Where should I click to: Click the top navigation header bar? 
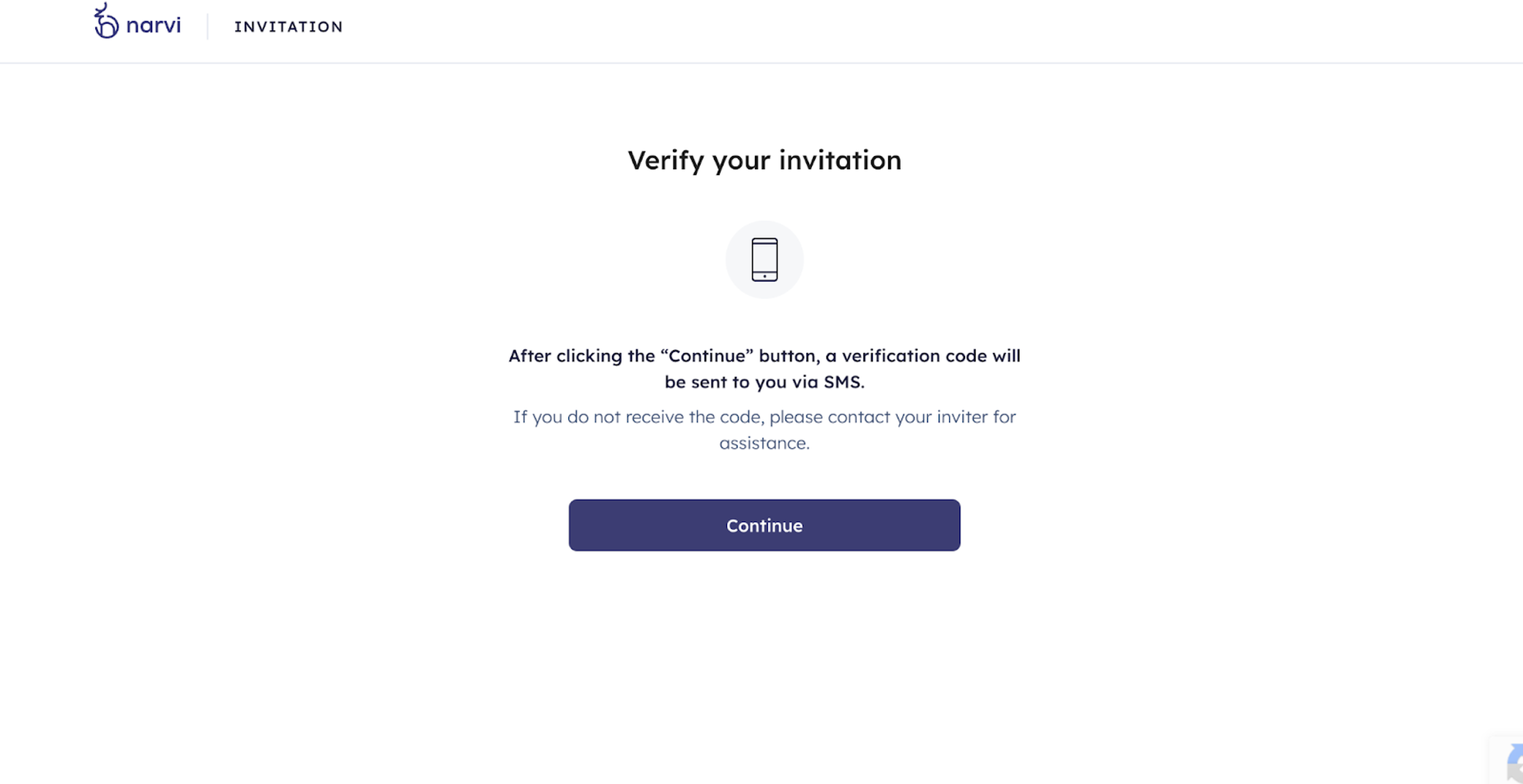click(x=761, y=31)
